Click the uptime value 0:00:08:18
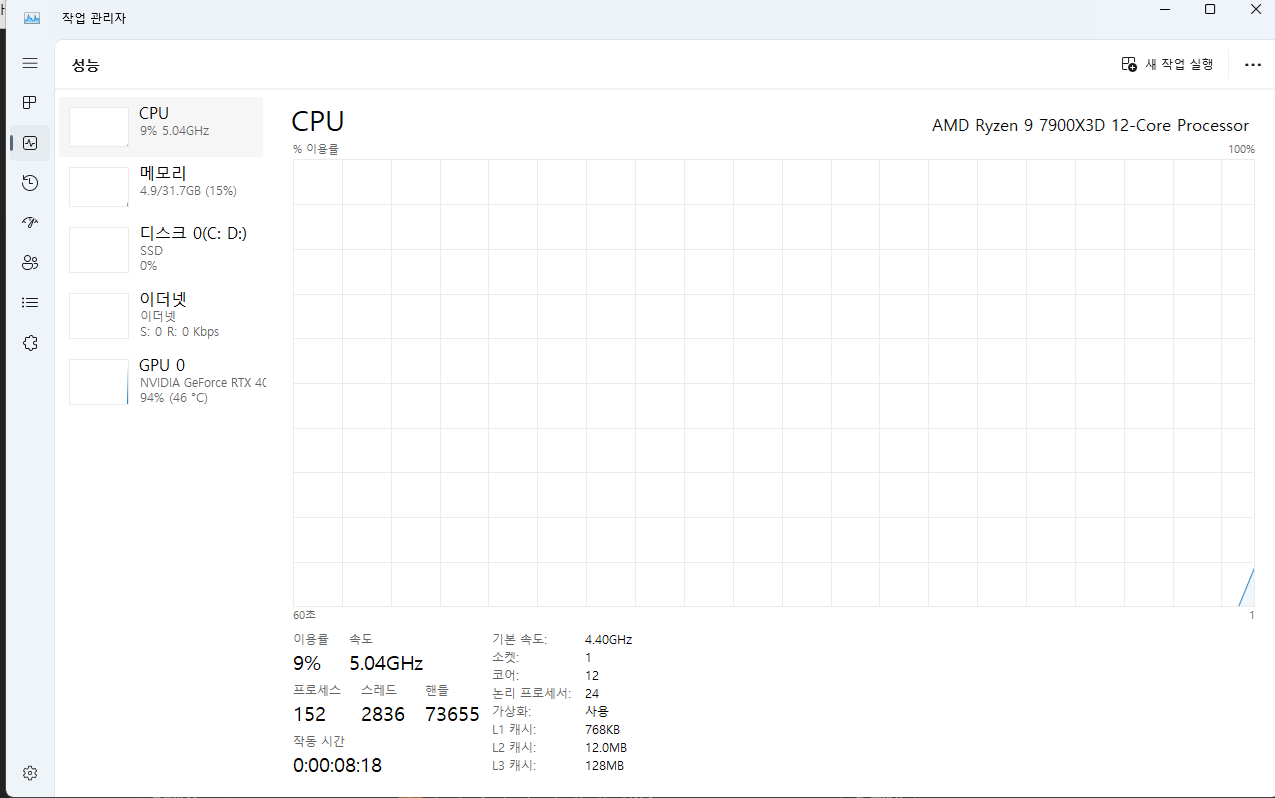Viewport: 1275px width, 798px height. [x=337, y=765]
